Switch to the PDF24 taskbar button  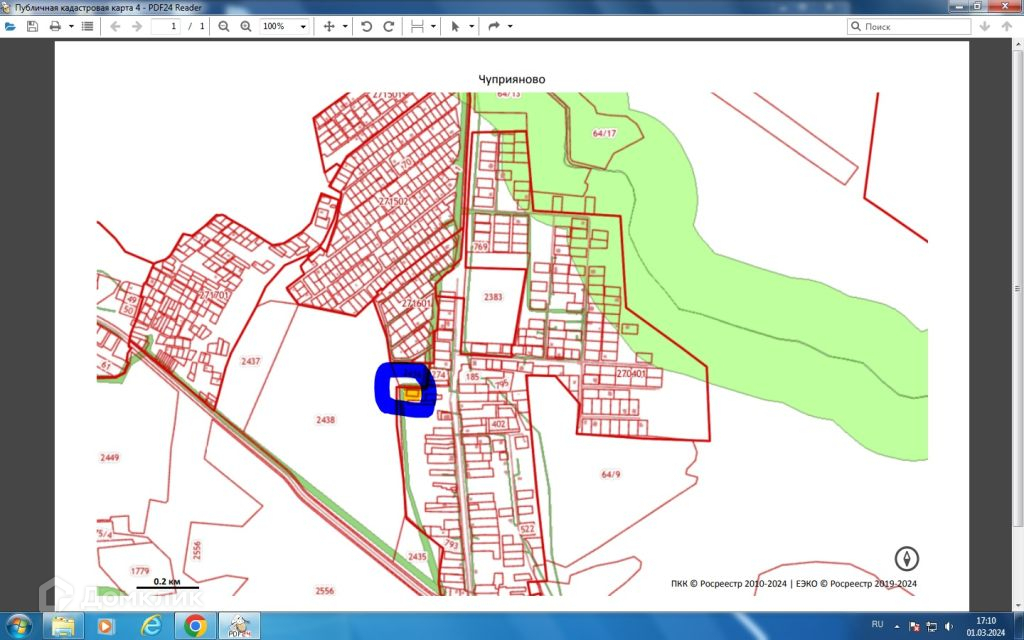click(x=239, y=626)
